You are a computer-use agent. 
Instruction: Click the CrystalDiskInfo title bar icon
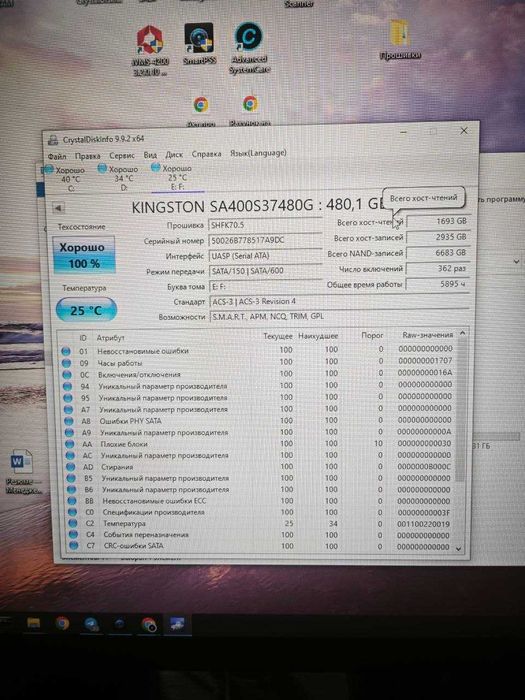click(53, 140)
